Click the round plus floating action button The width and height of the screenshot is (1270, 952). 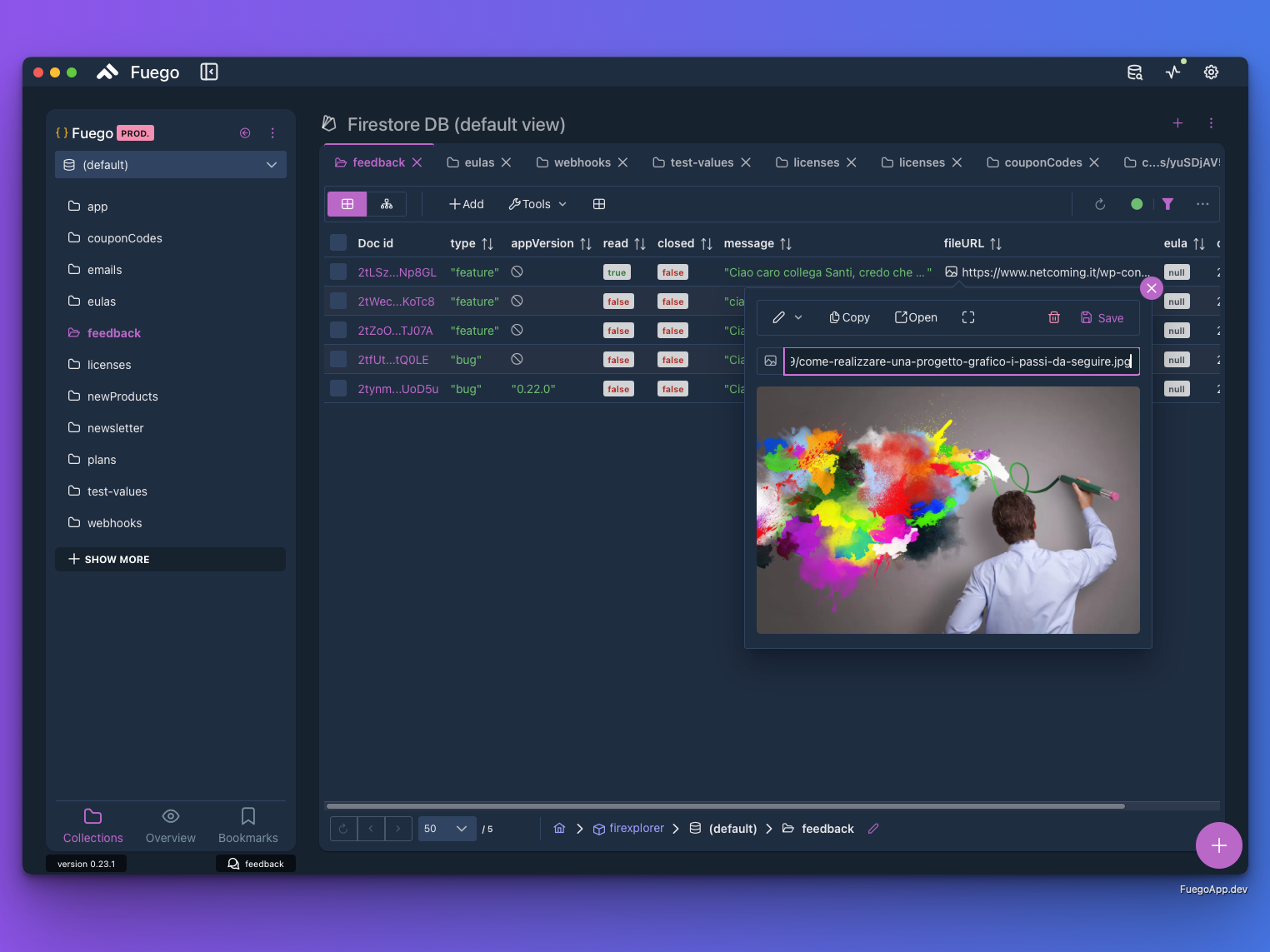(1219, 845)
